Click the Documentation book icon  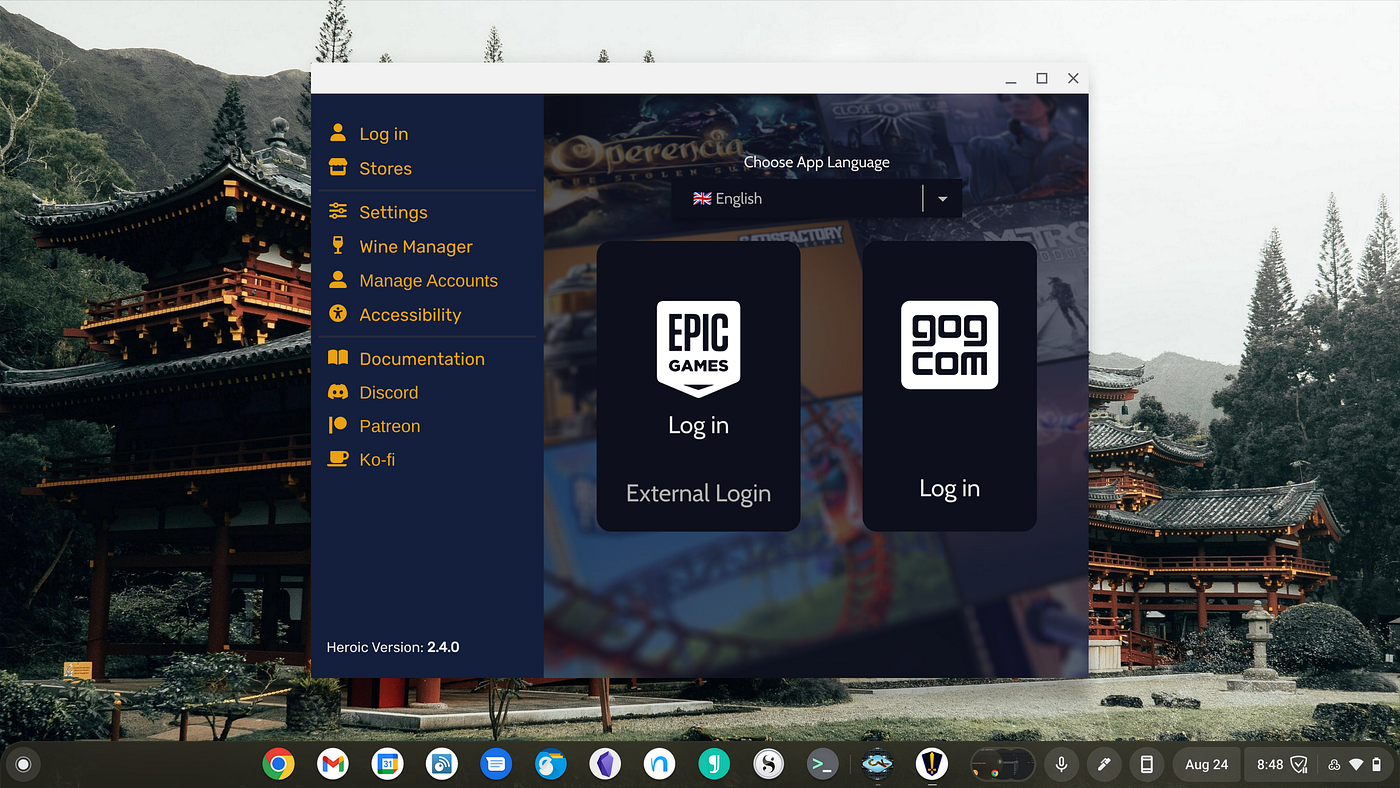[338, 357]
